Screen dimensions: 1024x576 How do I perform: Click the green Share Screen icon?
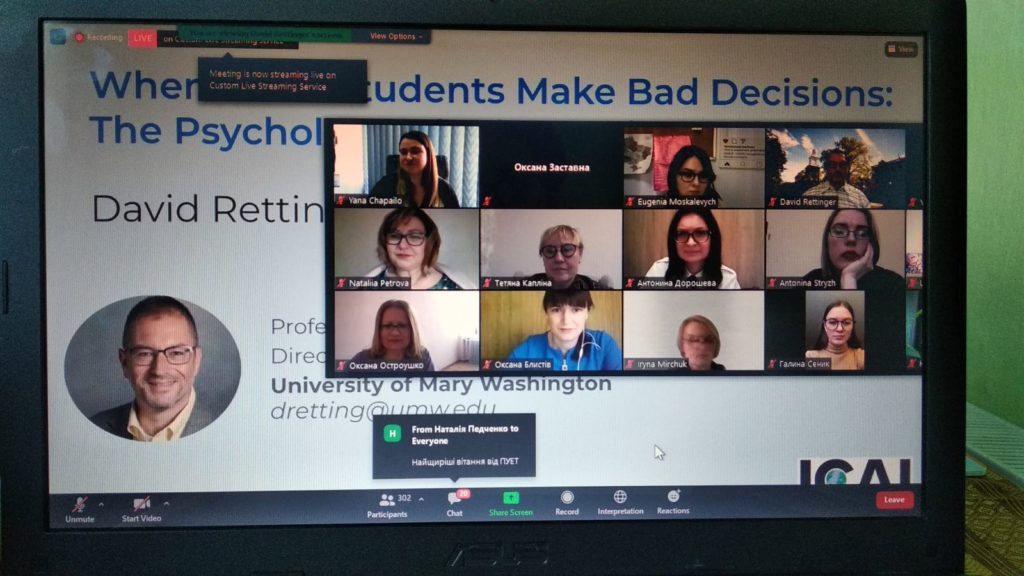(511, 498)
